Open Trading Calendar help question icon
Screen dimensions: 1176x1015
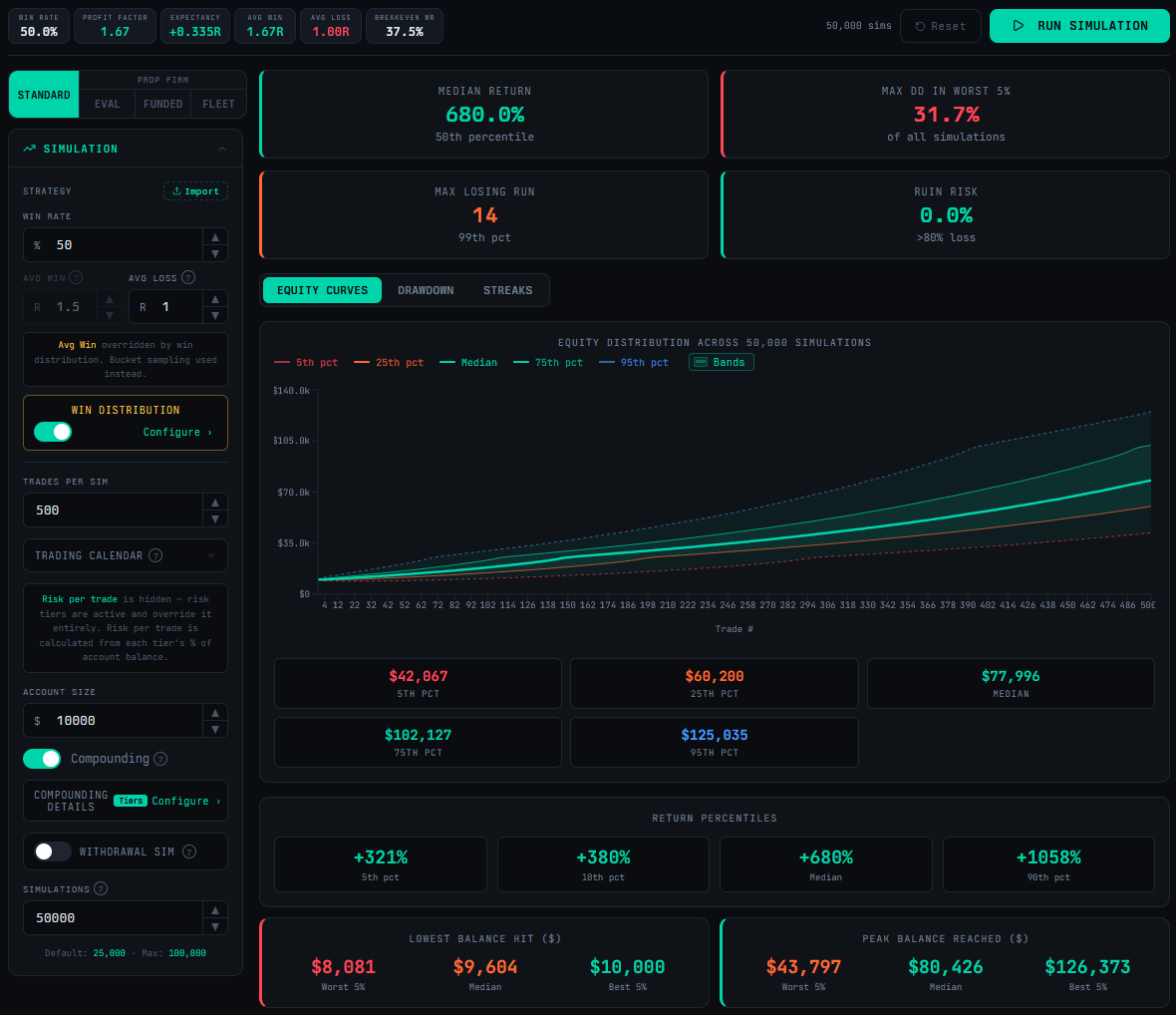[155, 556]
